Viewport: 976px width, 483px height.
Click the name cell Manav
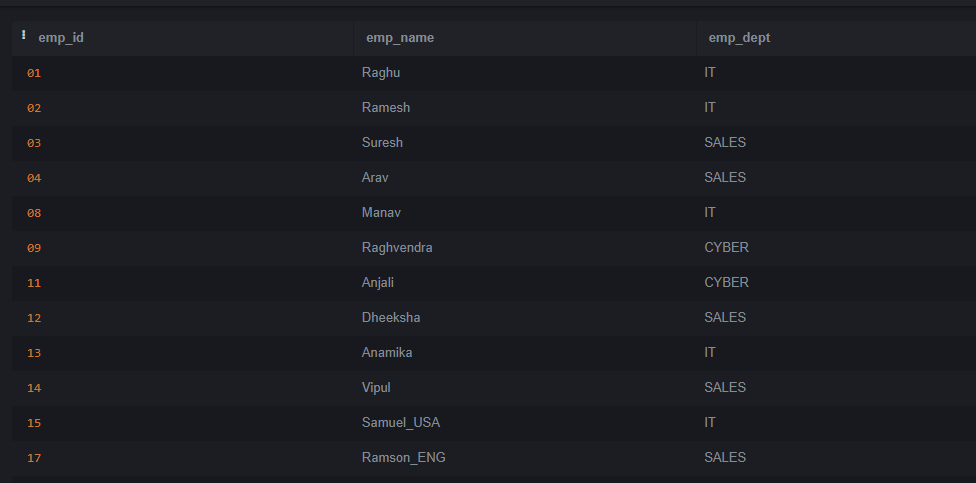381,213
